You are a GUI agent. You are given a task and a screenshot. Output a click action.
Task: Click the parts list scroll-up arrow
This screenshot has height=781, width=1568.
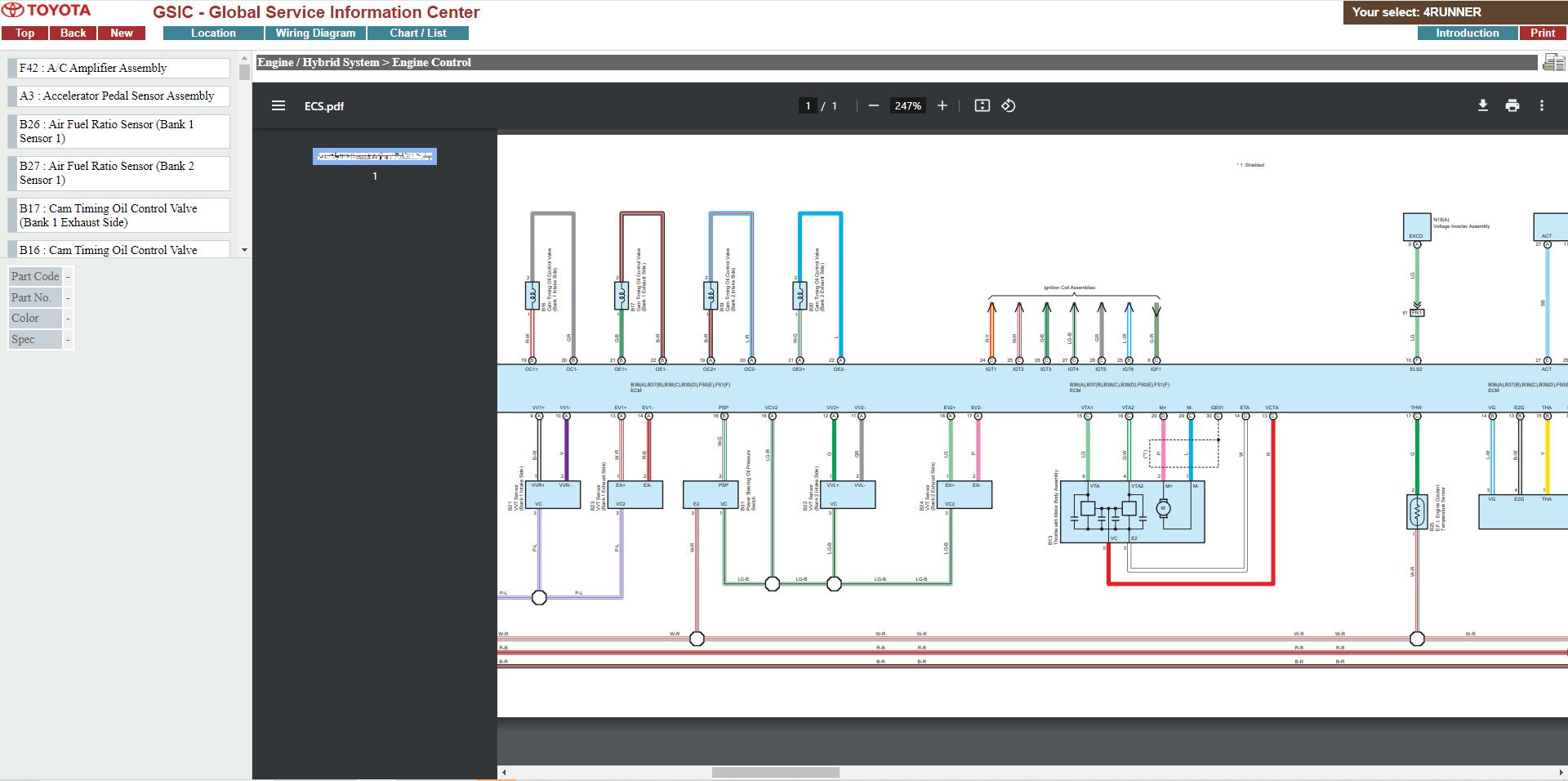tap(244, 58)
